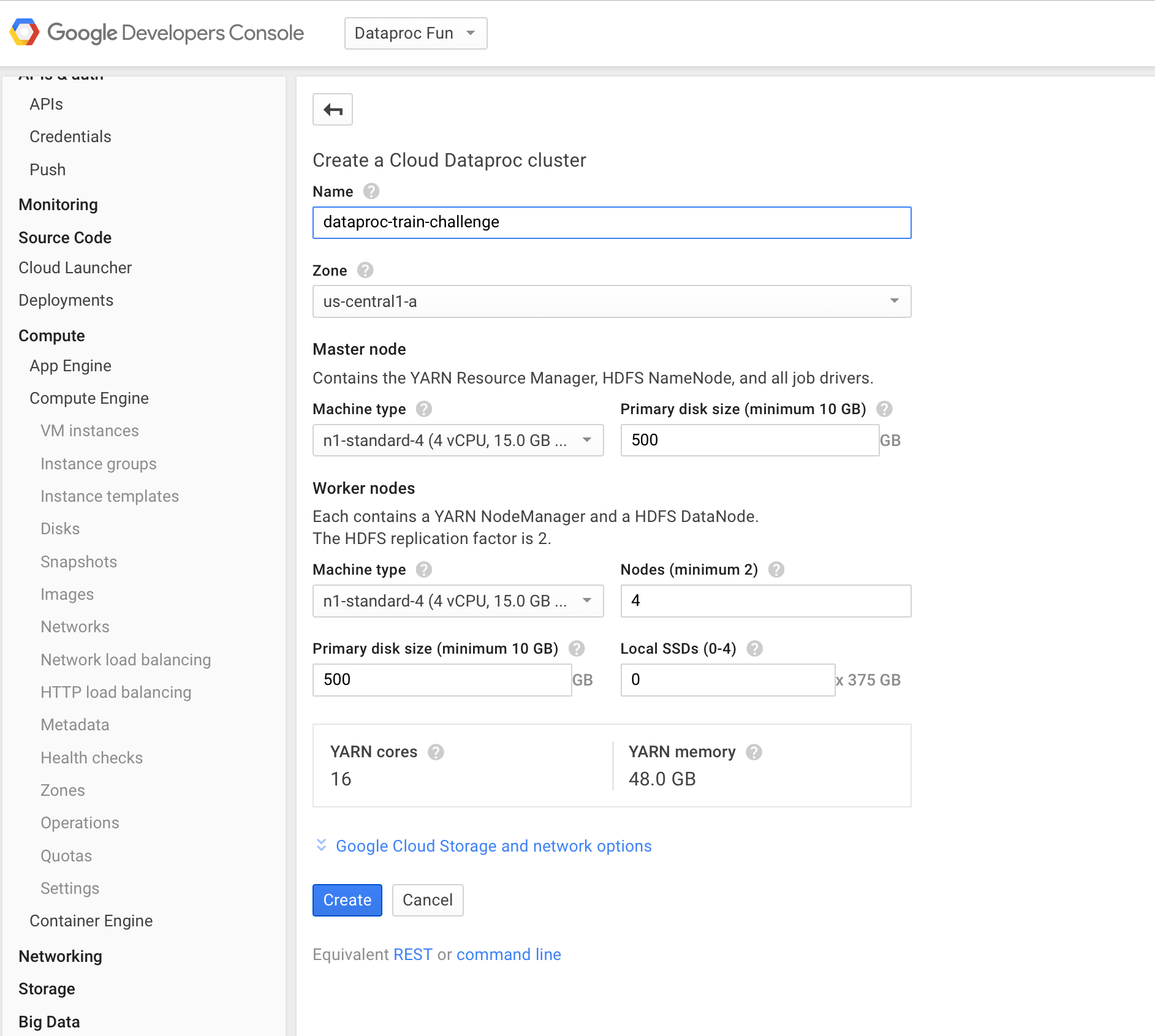Go to Credentials in the sidebar

[x=70, y=137]
